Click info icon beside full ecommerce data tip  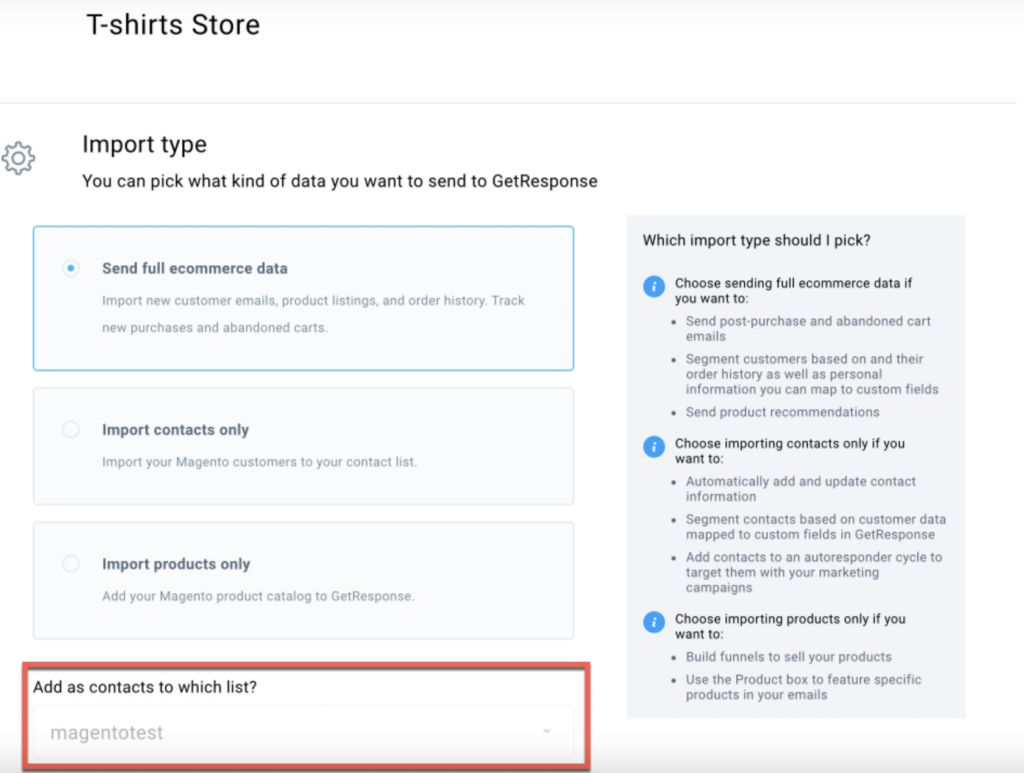(654, 286)
